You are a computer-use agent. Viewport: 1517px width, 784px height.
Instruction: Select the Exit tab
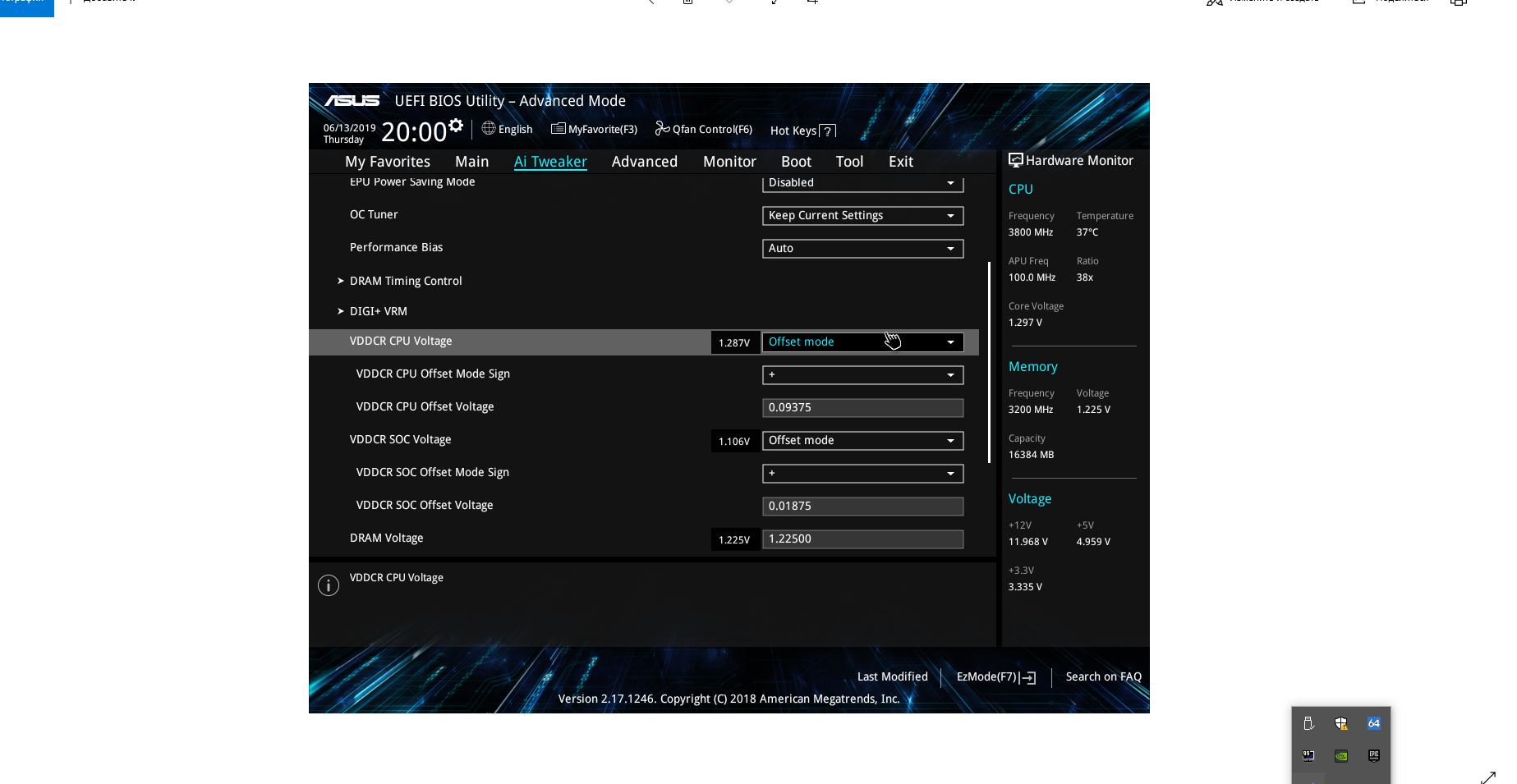(x=901, y=162)
